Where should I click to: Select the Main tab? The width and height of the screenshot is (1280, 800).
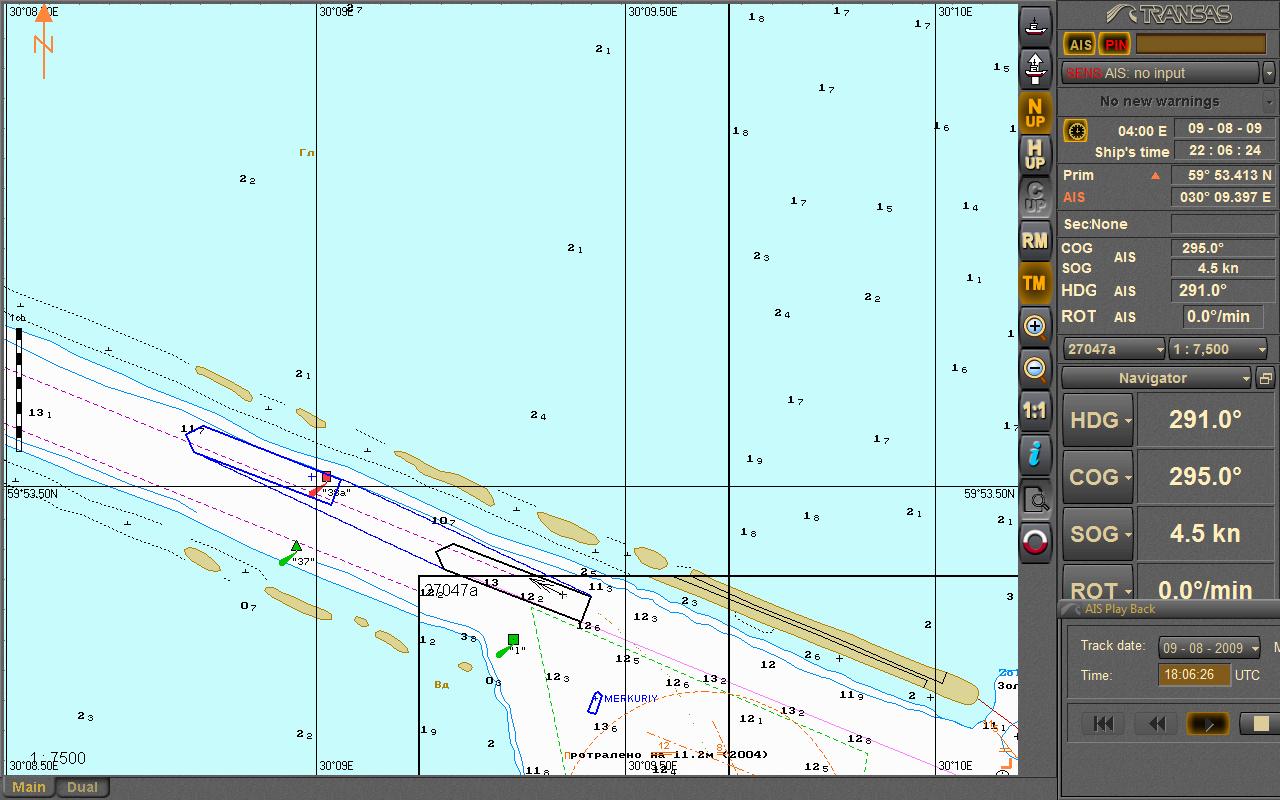pos(29,787)
